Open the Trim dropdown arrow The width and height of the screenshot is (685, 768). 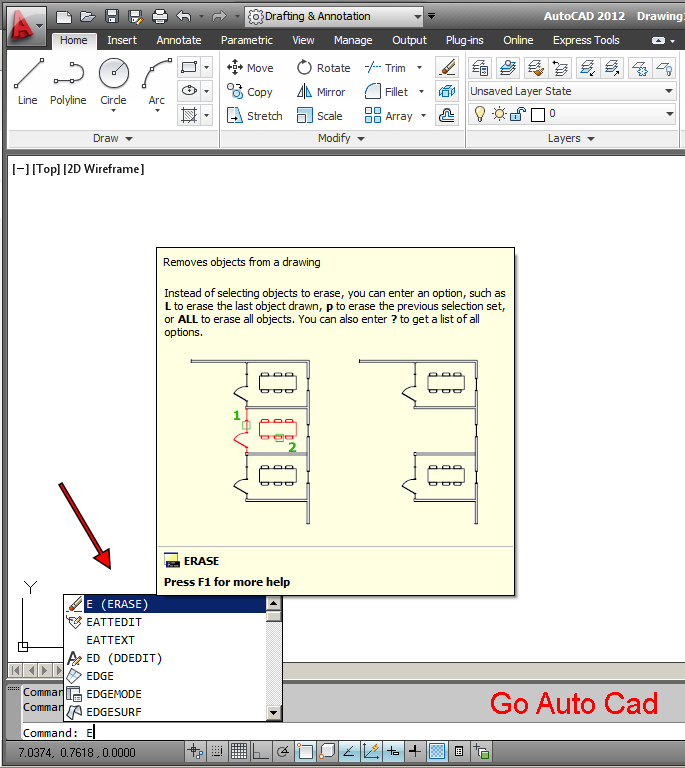point(420,68)
